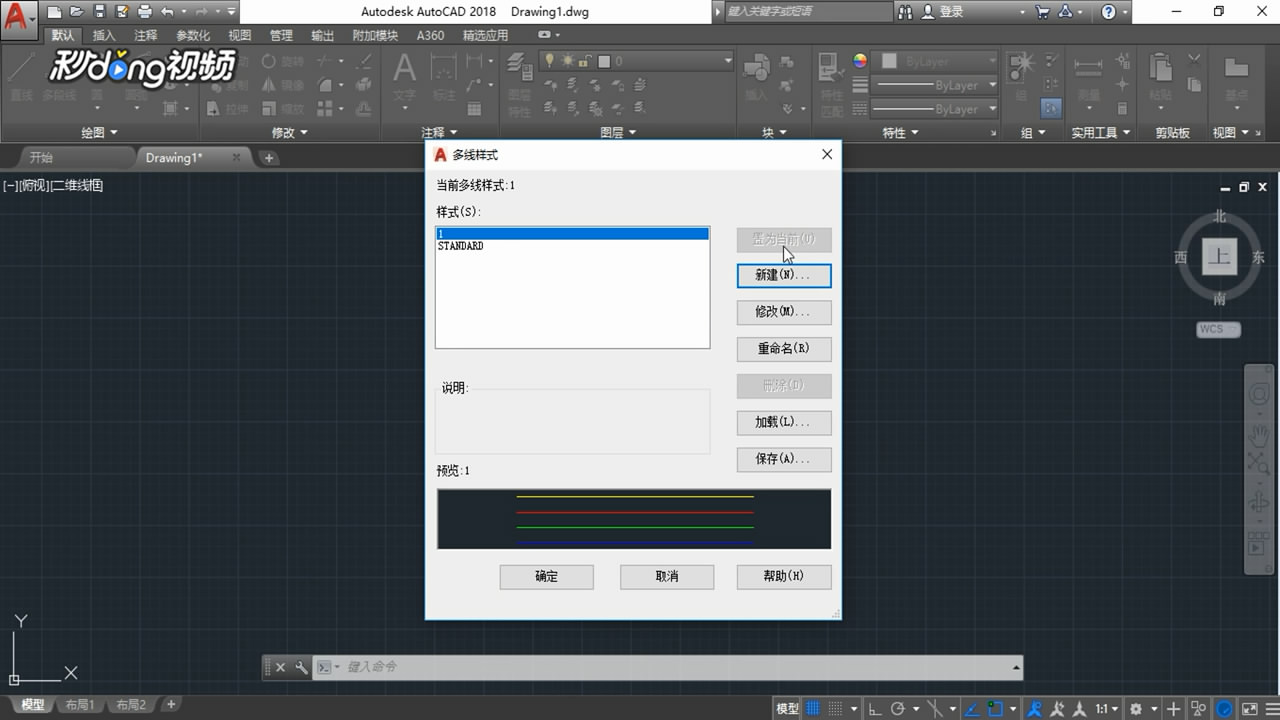Switch to the A360 ribbon tab
1280x720 pixels.
tap(430, 35)
